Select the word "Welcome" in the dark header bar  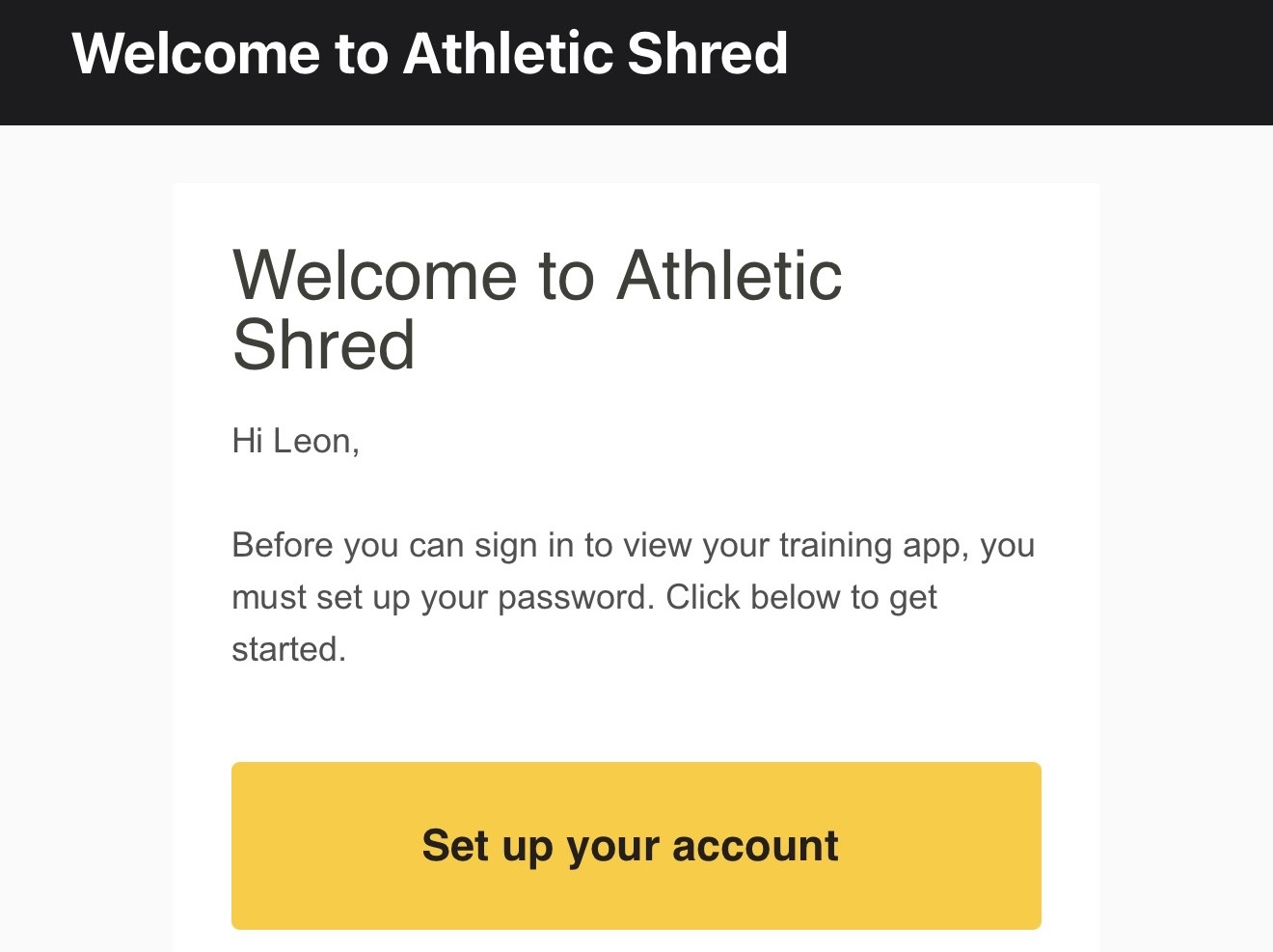[x=196, y=53]
